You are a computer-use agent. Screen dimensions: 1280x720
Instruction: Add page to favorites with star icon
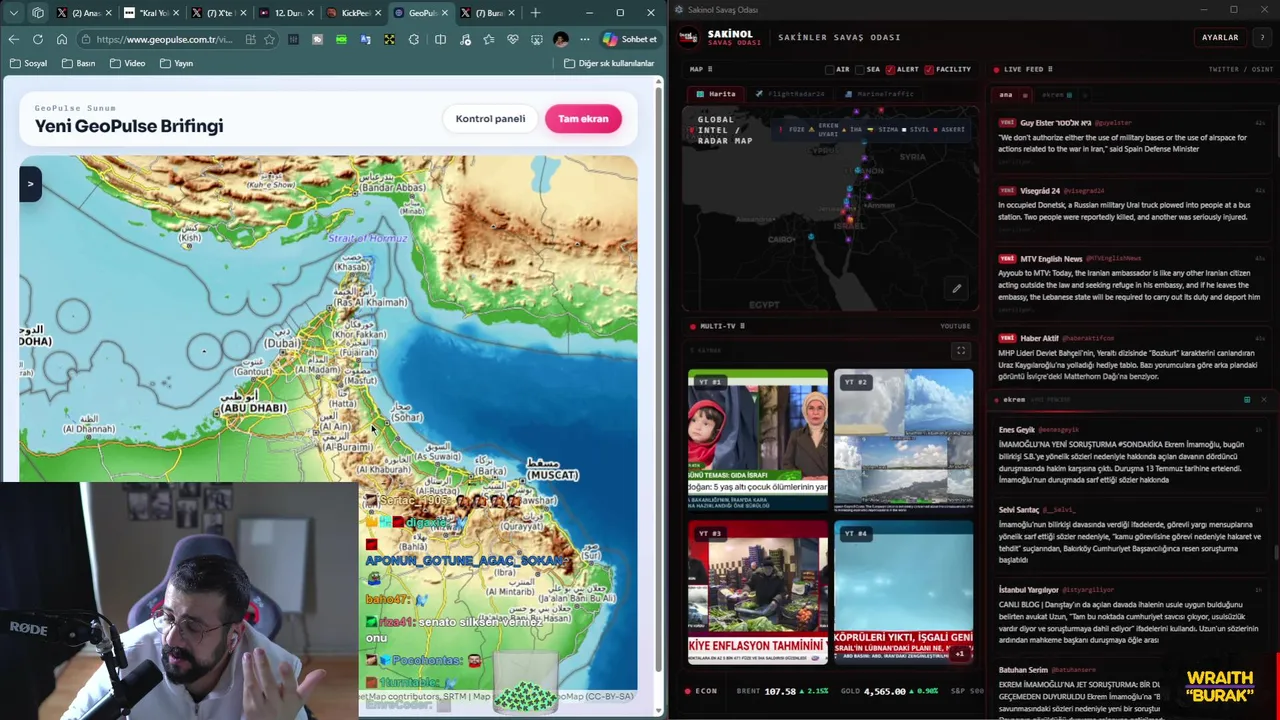270,39
